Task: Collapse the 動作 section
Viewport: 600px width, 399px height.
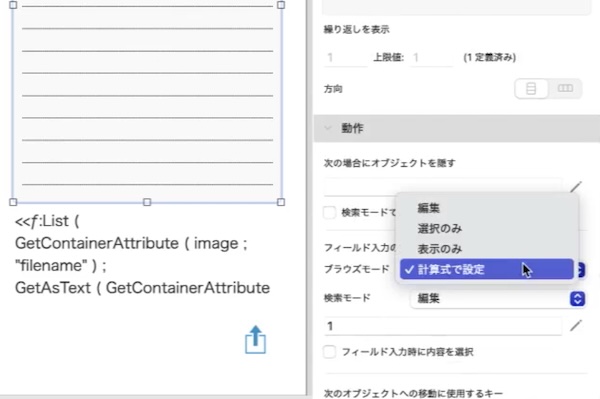Action: (328, 128)
